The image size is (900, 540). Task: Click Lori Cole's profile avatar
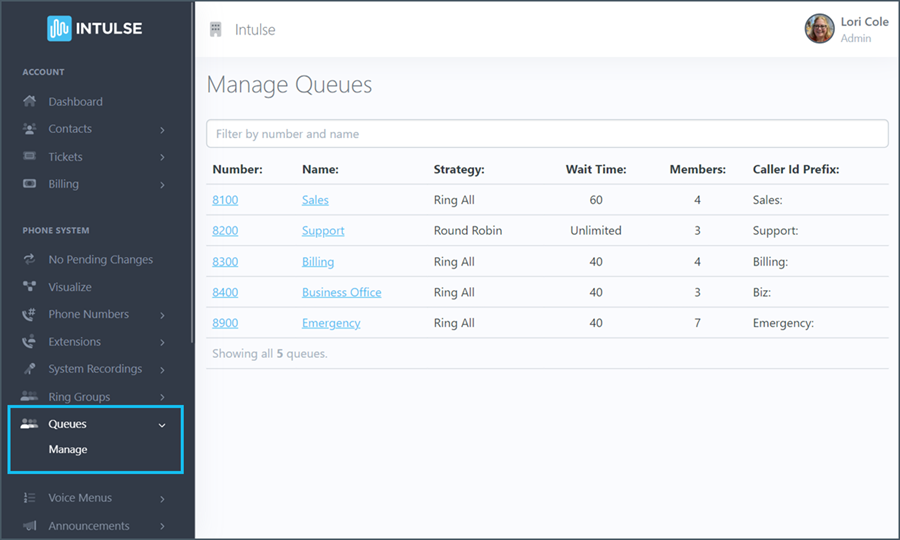(819, 29)
